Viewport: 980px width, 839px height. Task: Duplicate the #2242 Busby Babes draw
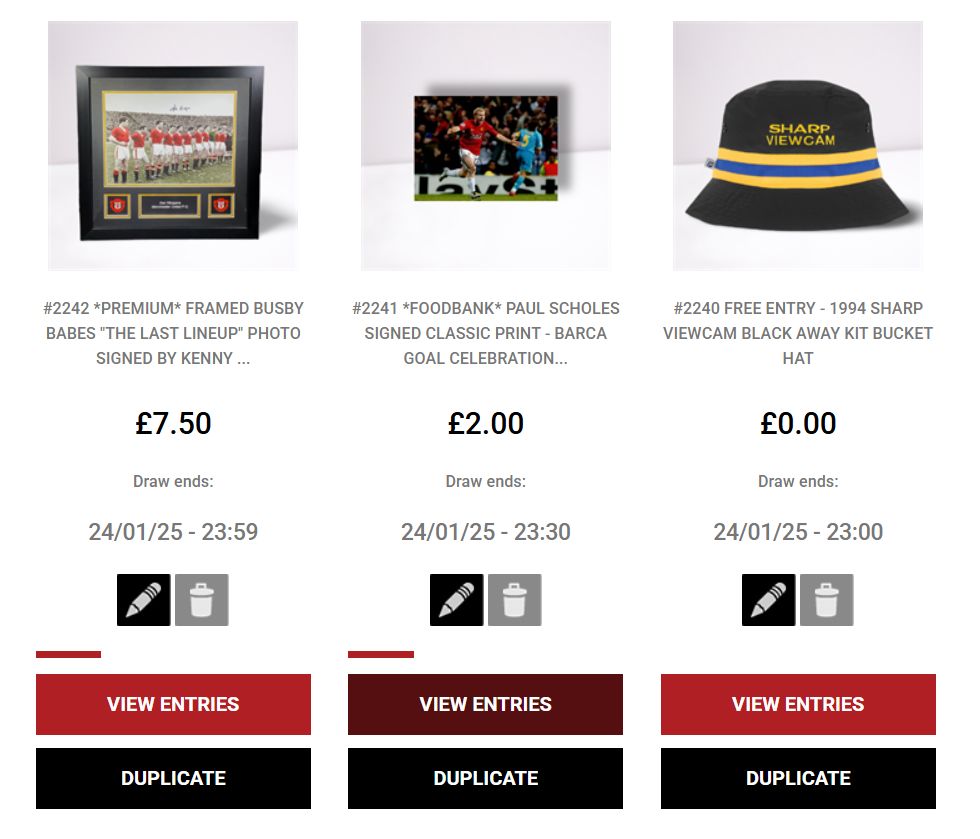coord(173,778)
